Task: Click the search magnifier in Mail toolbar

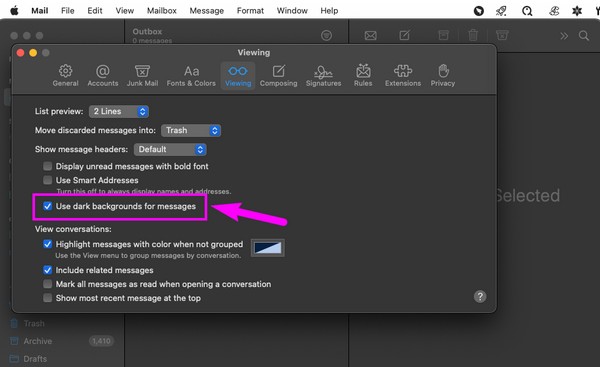Action: tap(584, 36)
